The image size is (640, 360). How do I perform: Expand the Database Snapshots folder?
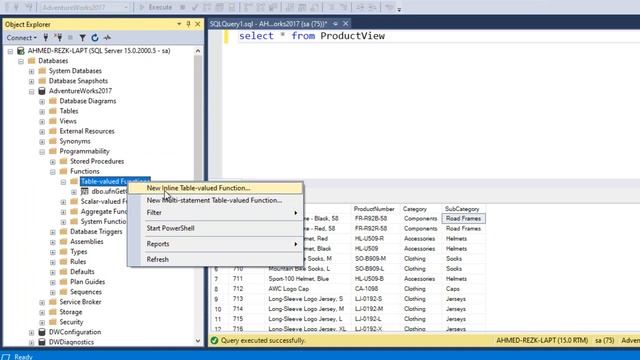coord(31,81)
